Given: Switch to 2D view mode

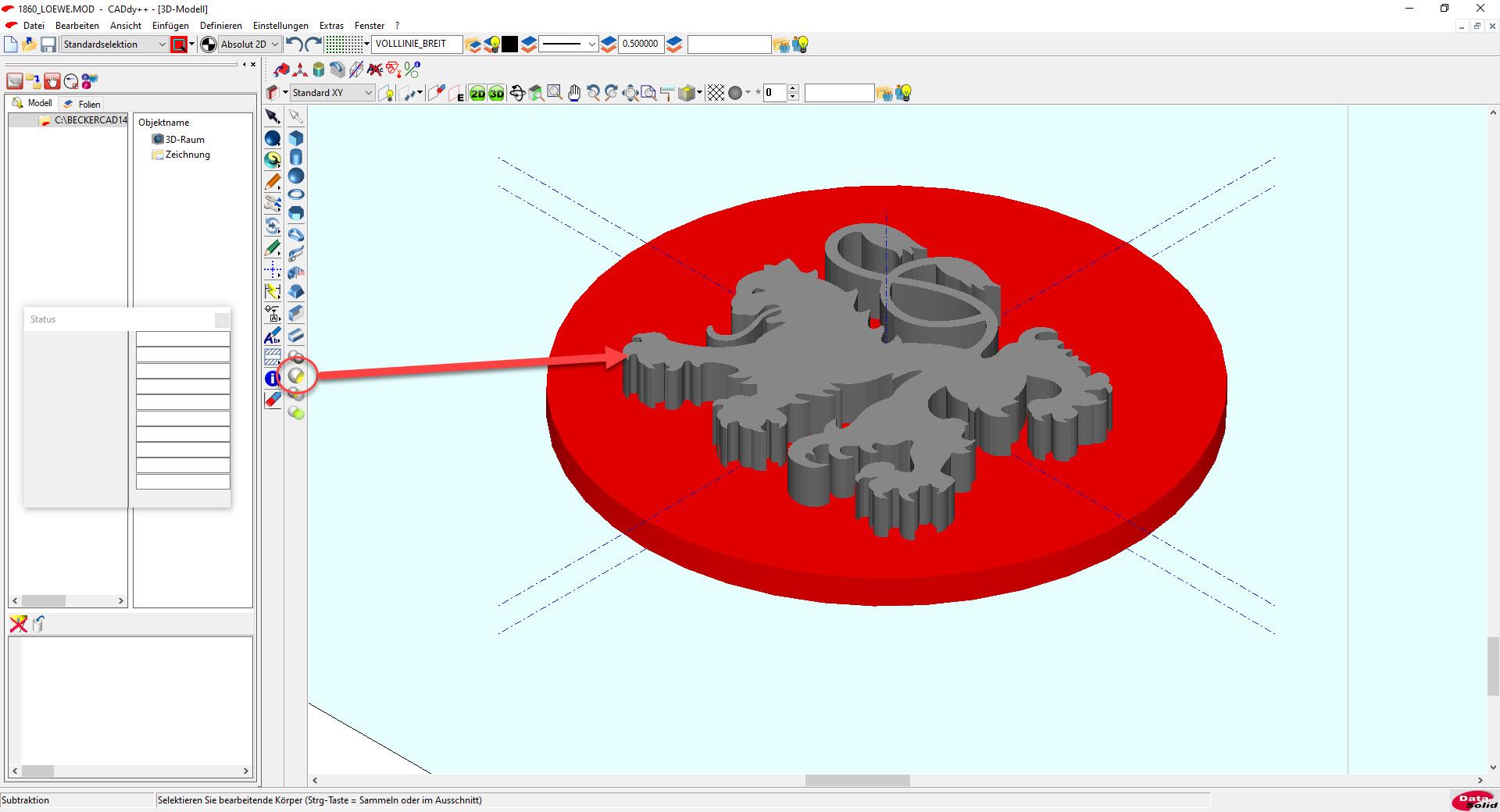Looking at the screenshot, I should click(x=477, y=93).
